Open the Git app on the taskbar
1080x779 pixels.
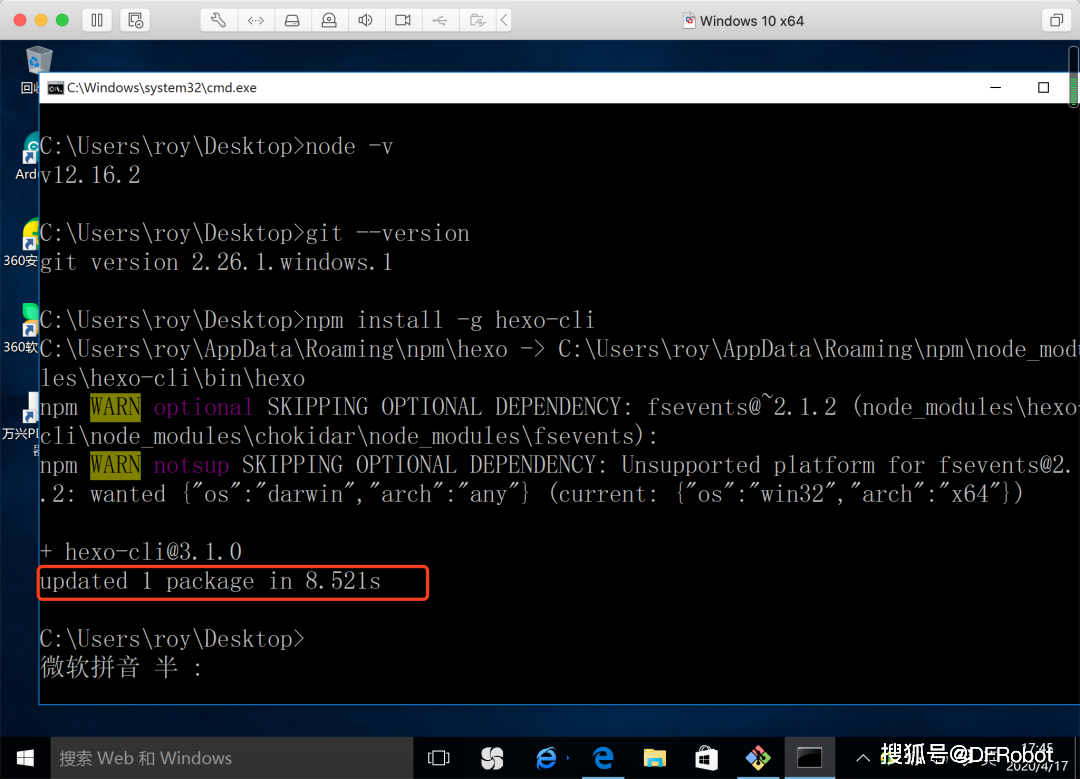[758, 758]
